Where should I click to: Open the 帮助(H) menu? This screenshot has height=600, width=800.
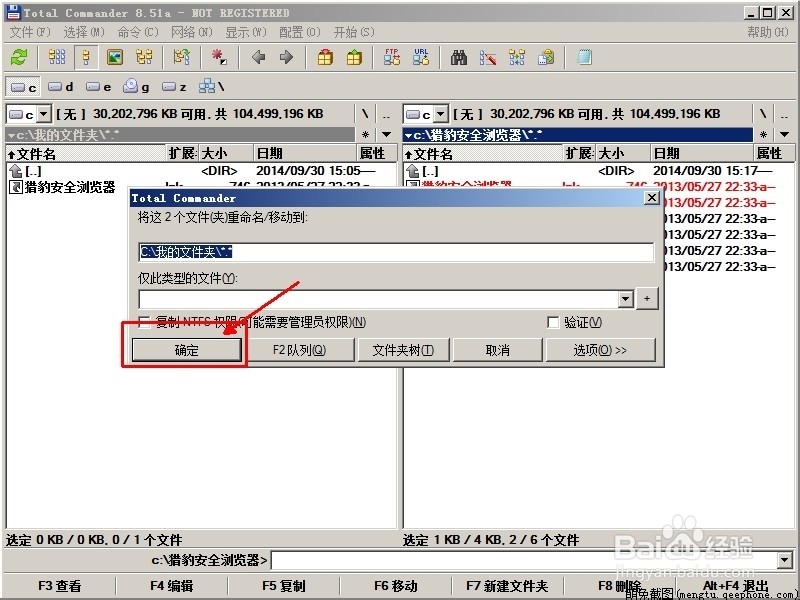767,32
